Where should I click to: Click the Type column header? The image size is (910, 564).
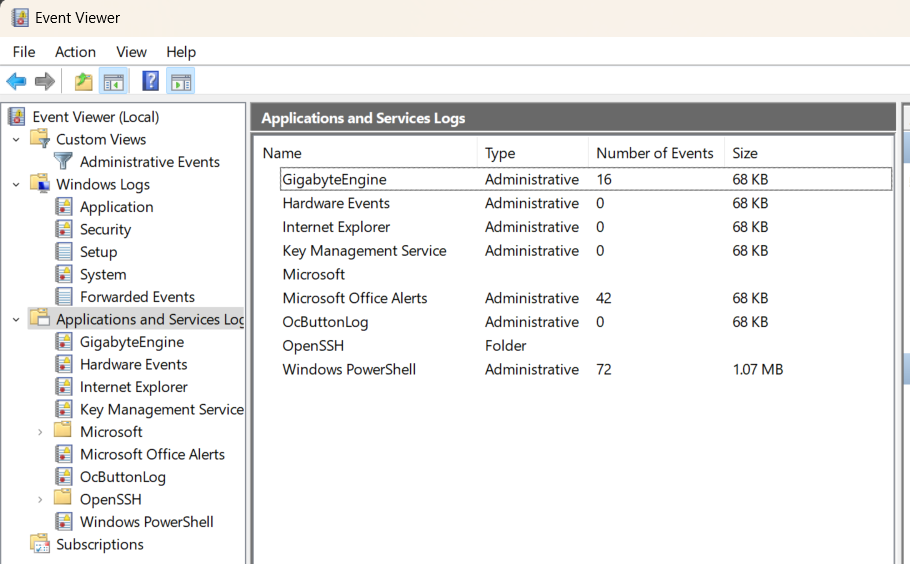(x=500, y=153)
